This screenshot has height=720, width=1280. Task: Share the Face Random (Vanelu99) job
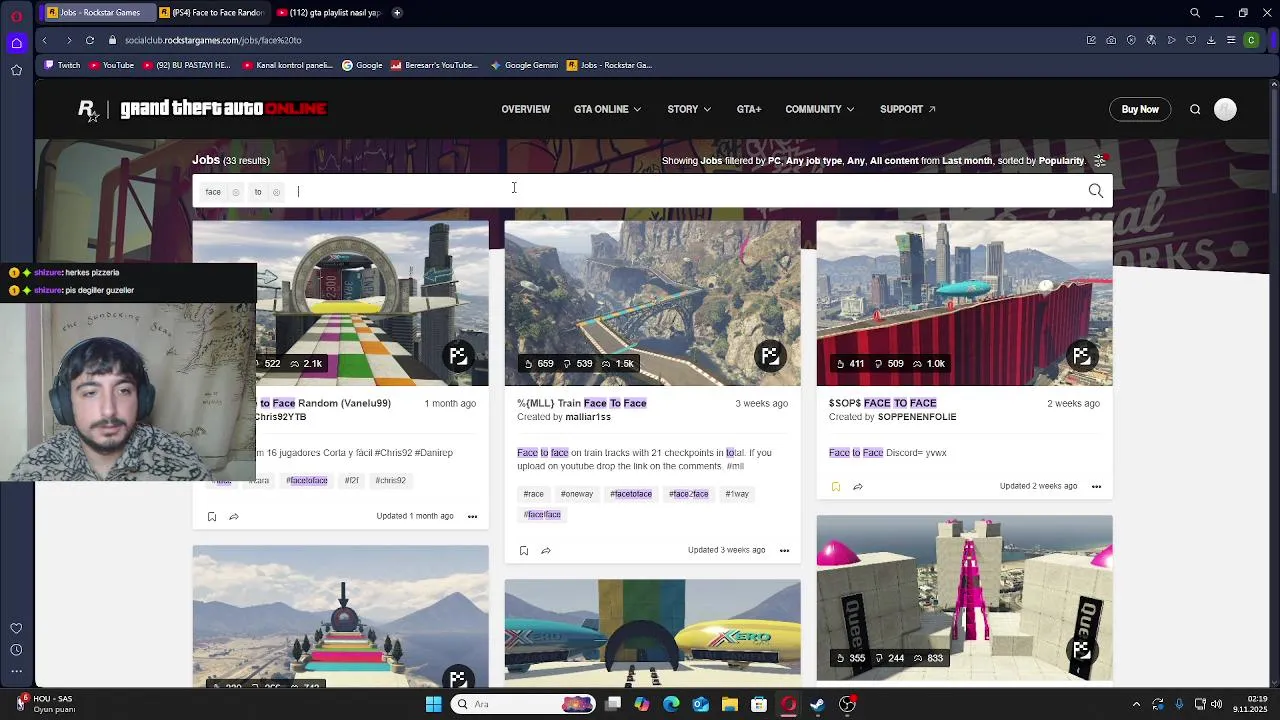234,517
